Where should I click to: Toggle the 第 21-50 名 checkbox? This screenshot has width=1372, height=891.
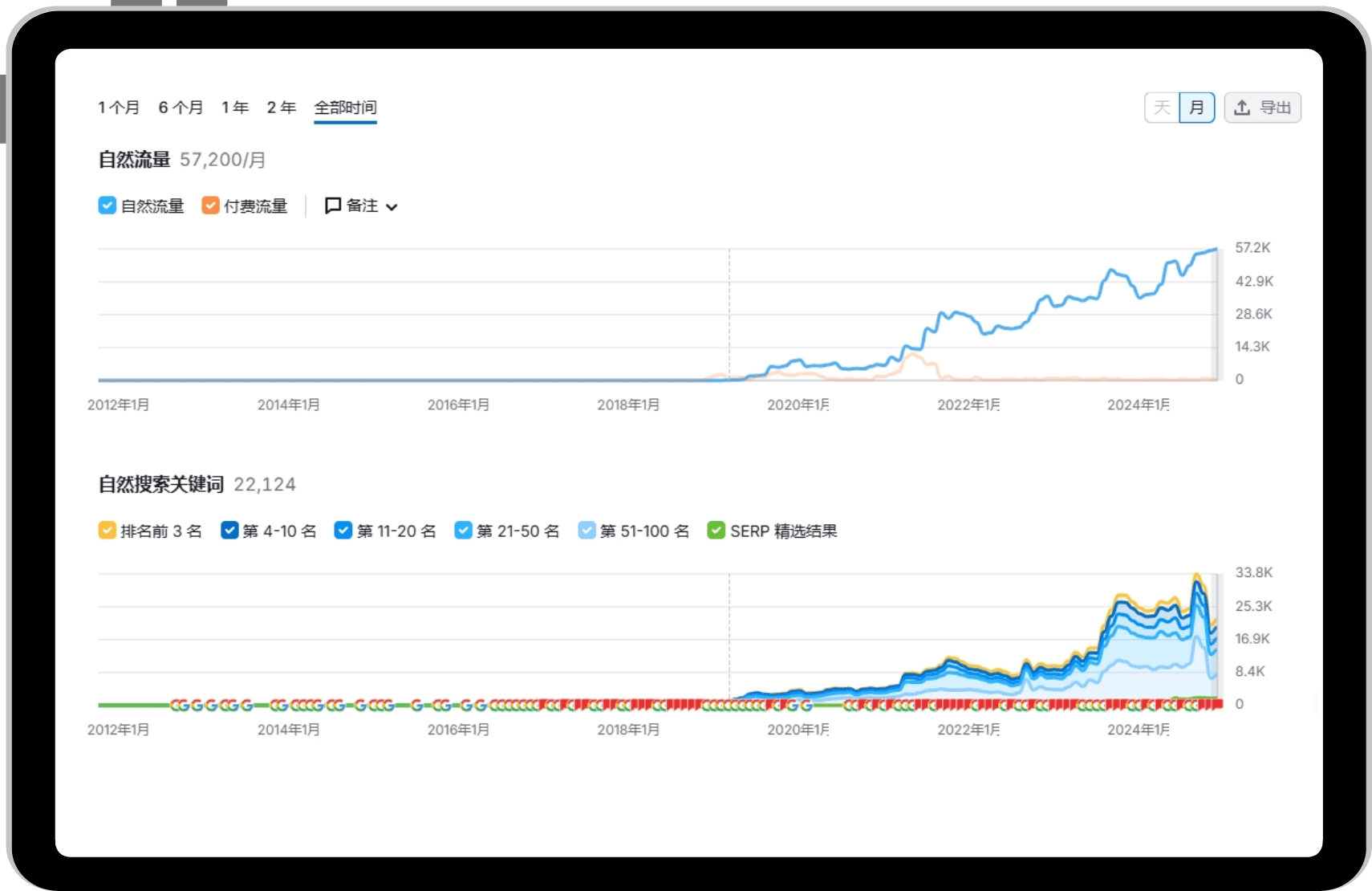click(x=463, y=531)
